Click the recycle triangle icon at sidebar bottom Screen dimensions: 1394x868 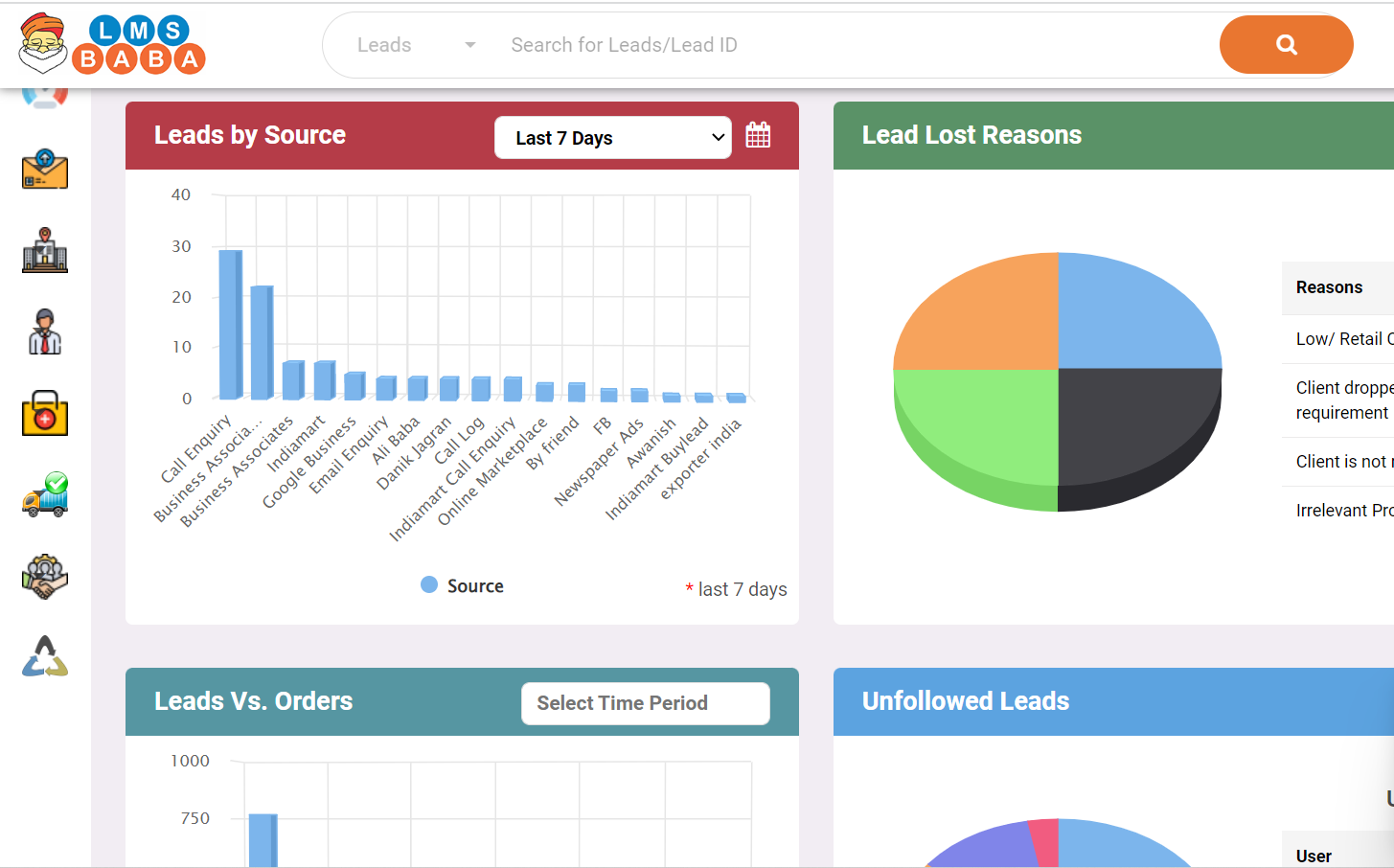click(x=44, y=656)
